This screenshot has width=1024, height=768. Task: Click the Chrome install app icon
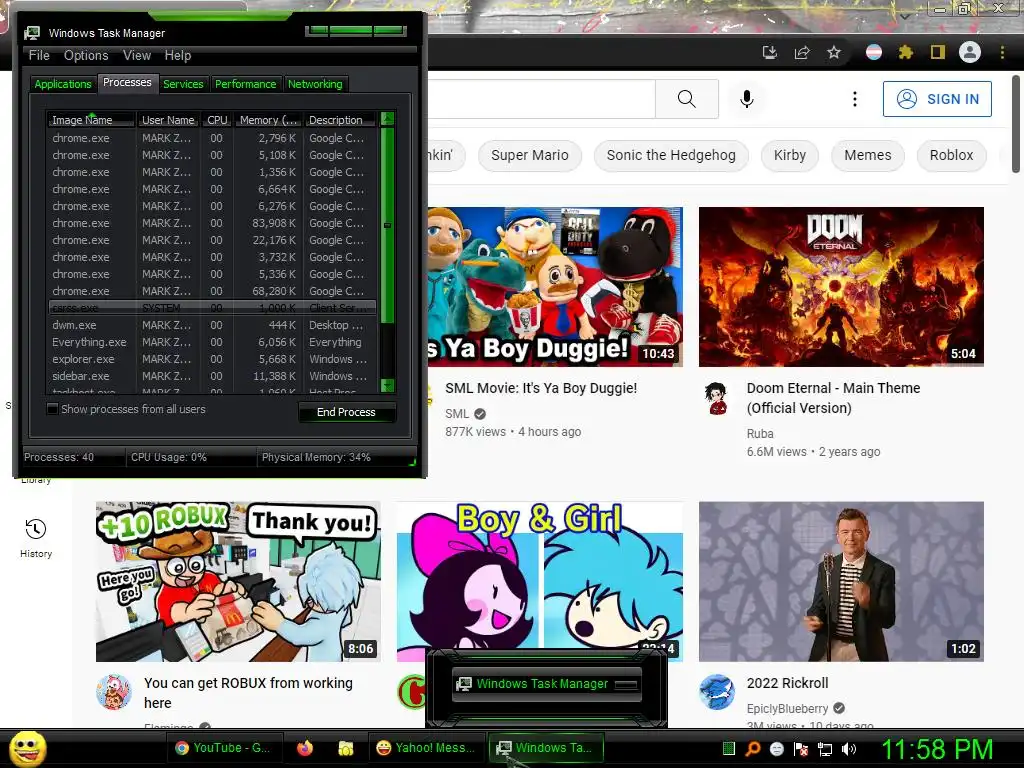(770, 52)
